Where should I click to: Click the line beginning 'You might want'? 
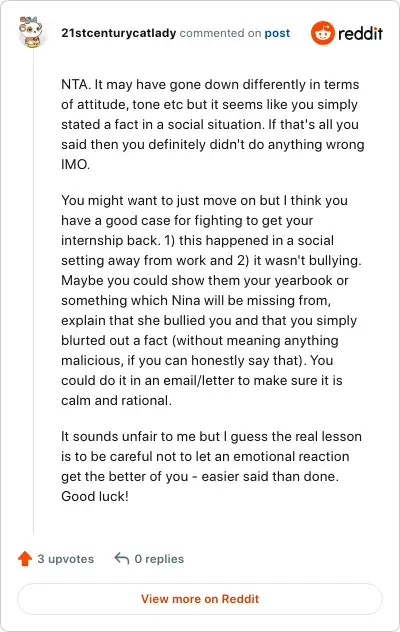pos(204,200)
